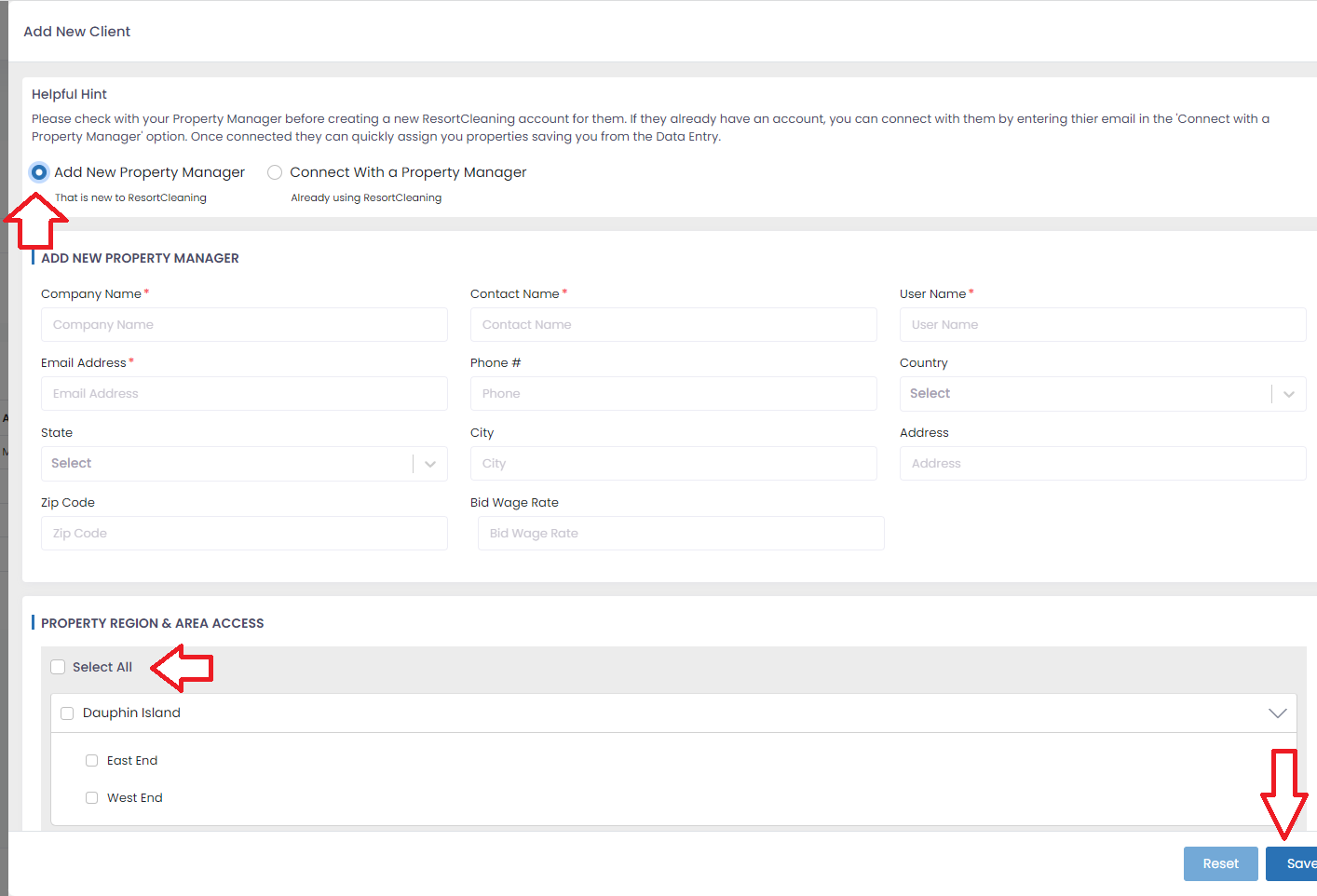
Task: Click the Reset button
Action: pos(1220,864)
